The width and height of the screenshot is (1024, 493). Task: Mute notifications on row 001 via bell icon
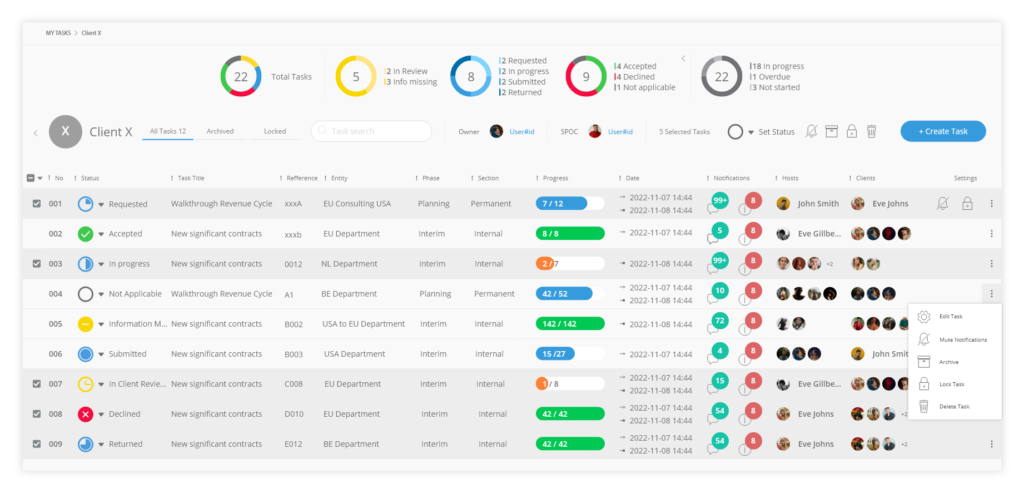[942, 204]
